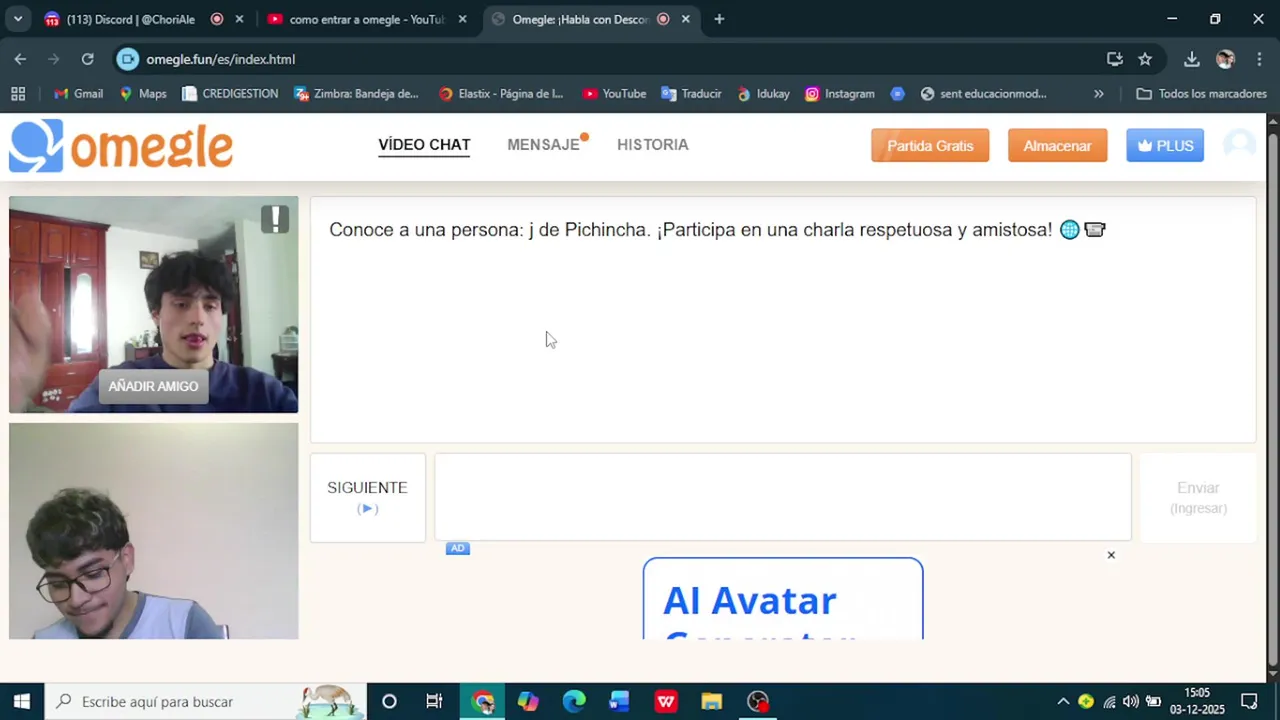Viewport: 1280px width, 720px height.
Task: Open Instagram bookmark
Action: pyautogui.click(x=840, y=94)
